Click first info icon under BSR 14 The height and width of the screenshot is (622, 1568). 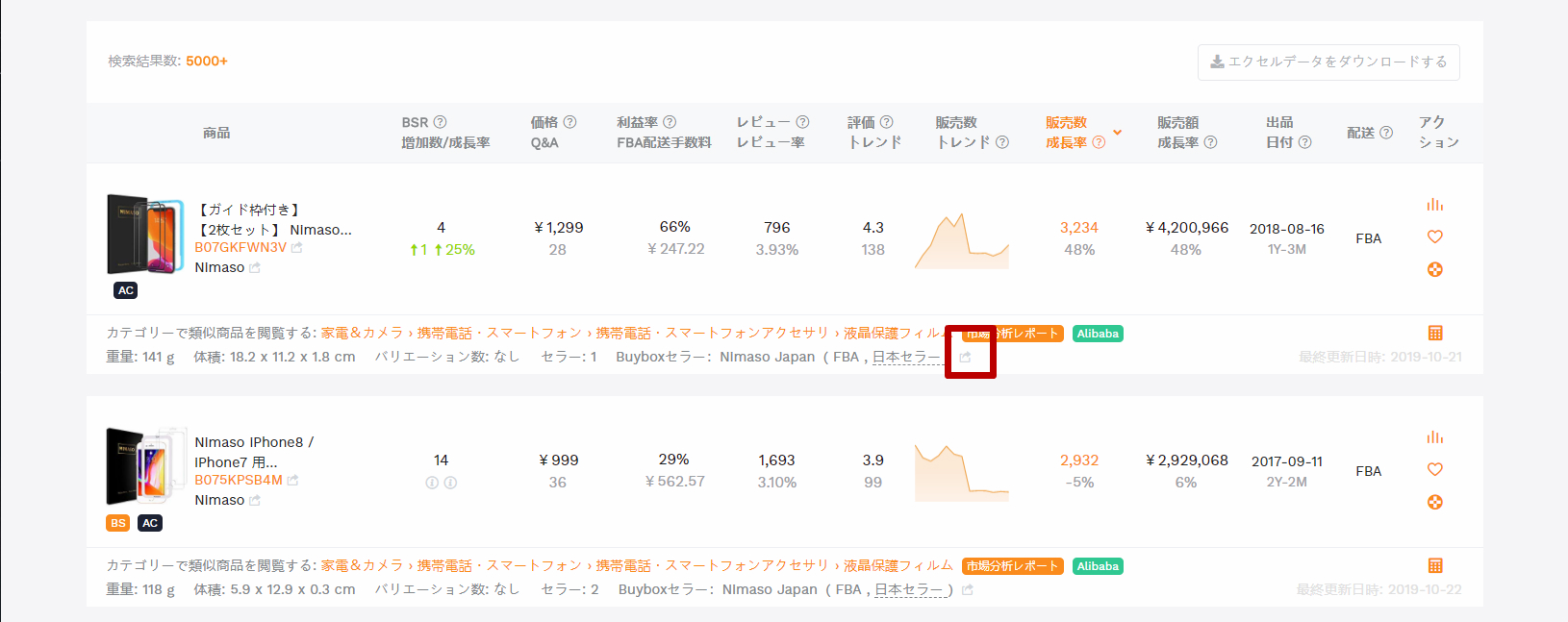(432, 483)
